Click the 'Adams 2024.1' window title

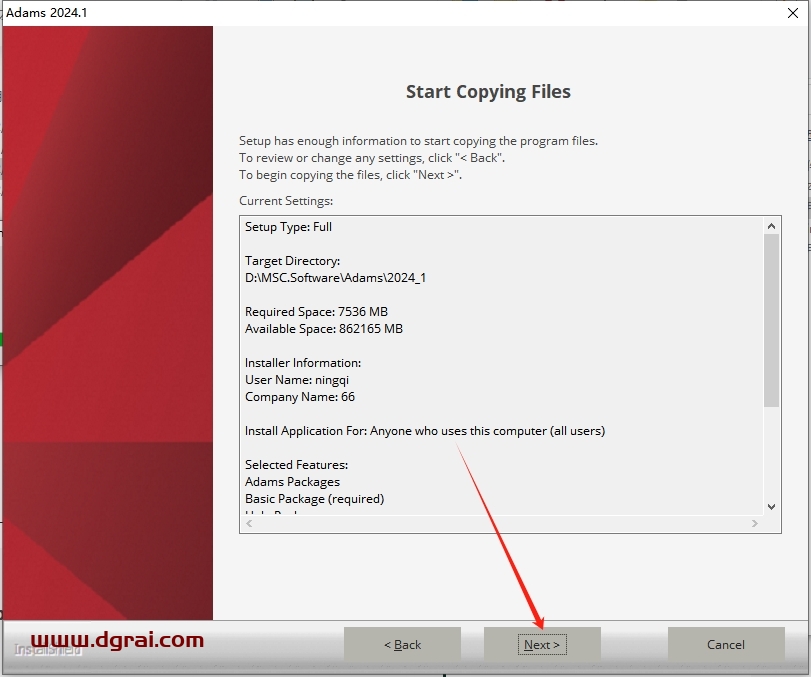47,12
